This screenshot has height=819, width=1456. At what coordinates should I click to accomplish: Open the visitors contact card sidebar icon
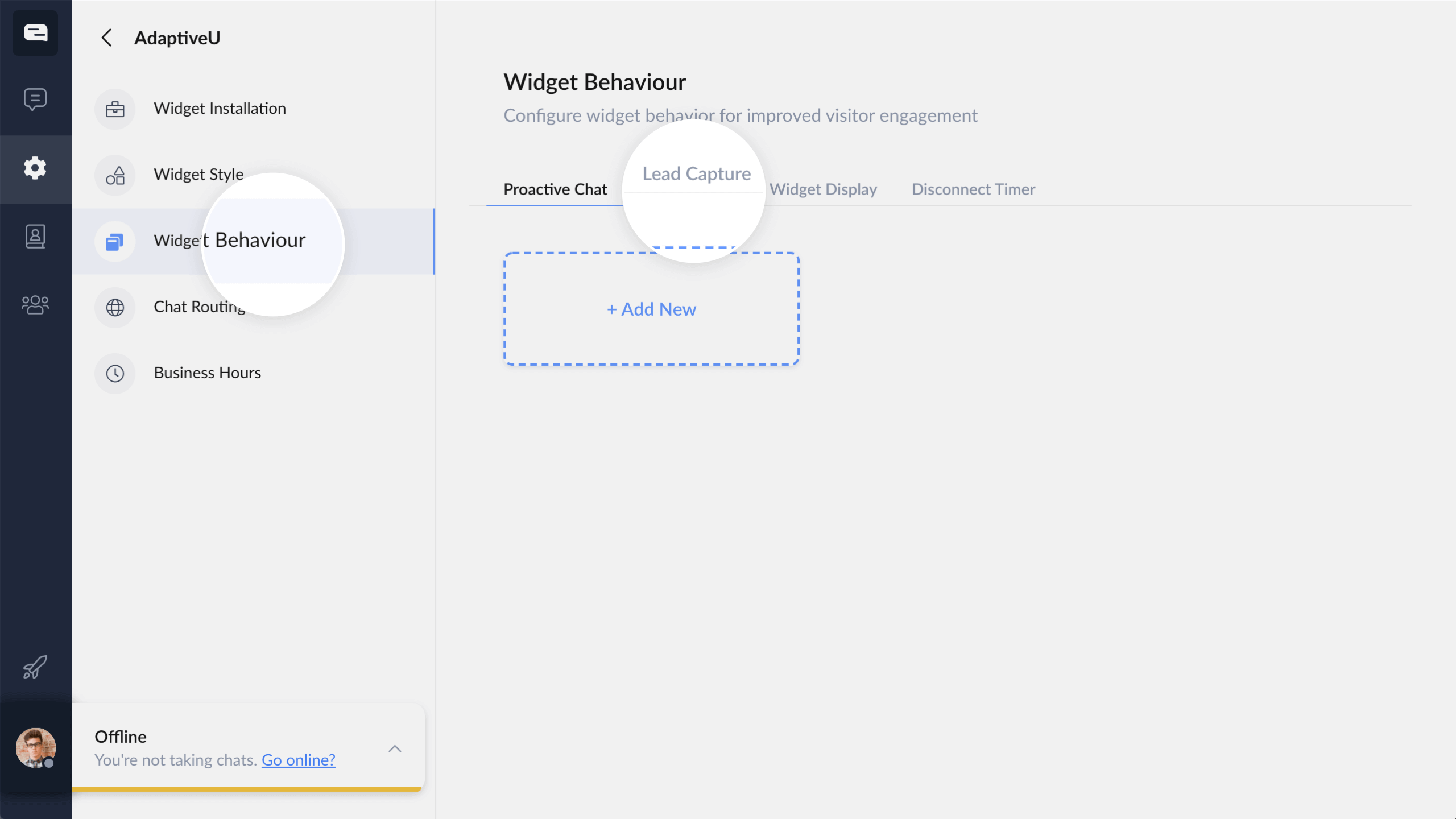point(35,236)
